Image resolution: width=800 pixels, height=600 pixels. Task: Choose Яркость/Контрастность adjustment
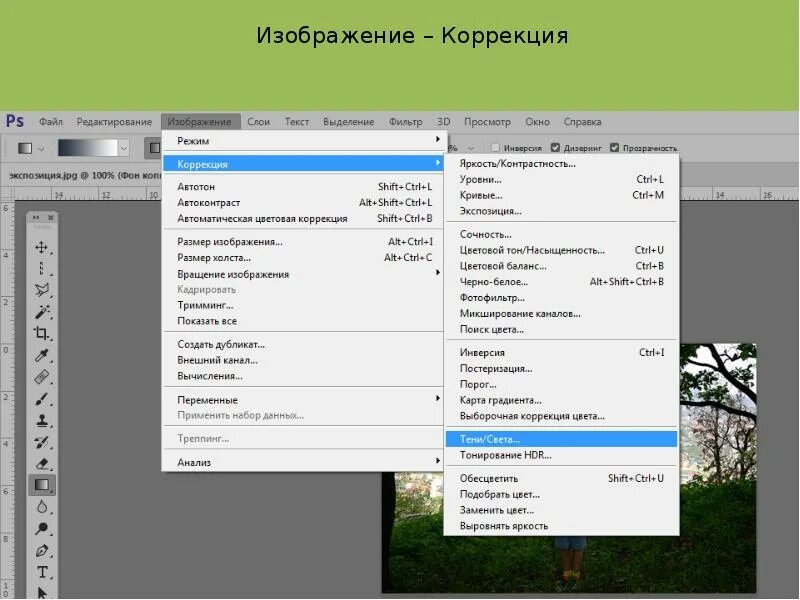click(561, 164)
